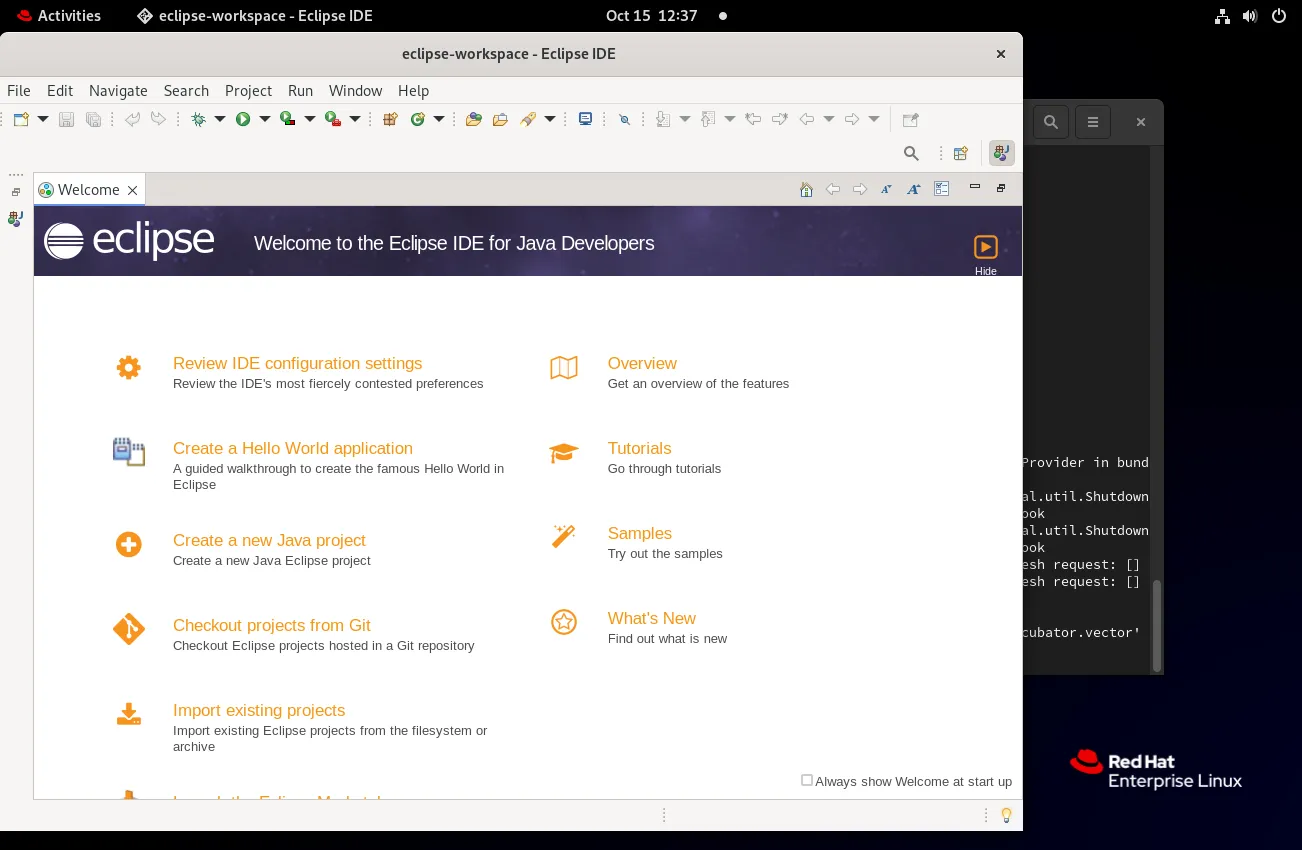Screen dimensions: 1302x850
Task: Click the green bug Debug icon
Action: coord(198,119)
